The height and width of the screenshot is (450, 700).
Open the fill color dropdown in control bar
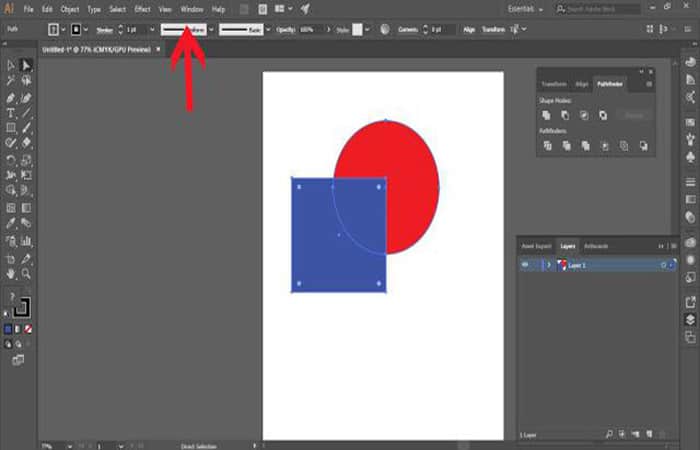tap(63, 29)
